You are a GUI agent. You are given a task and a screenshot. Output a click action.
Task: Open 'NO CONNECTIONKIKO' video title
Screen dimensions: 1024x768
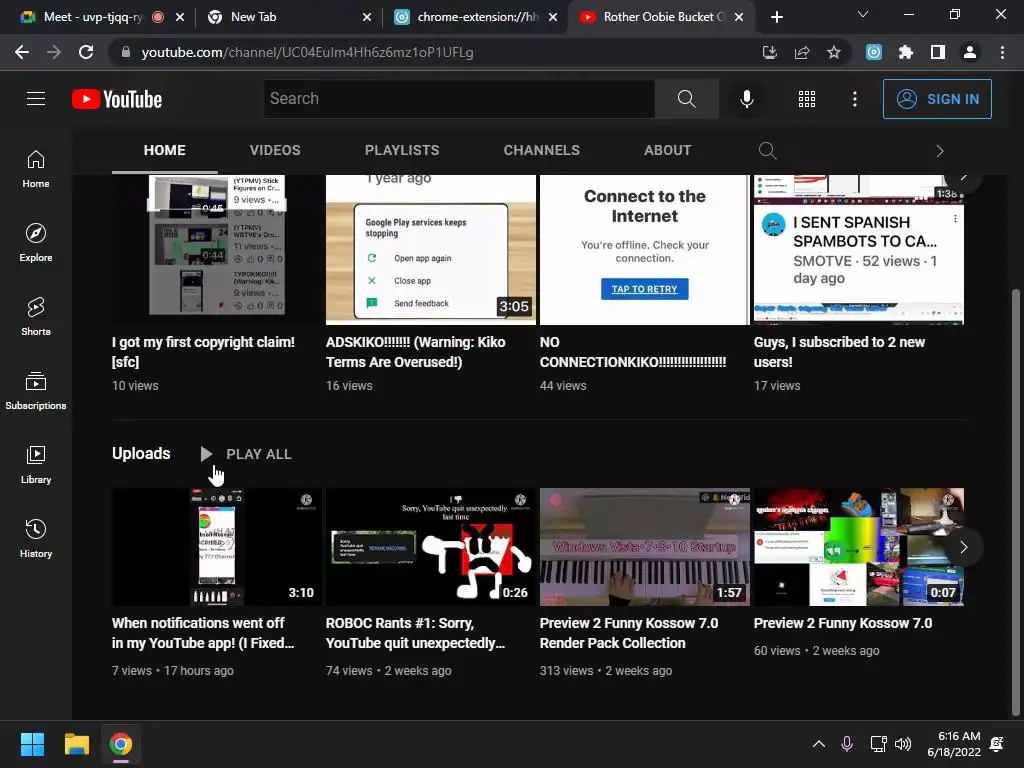[633, 352]
